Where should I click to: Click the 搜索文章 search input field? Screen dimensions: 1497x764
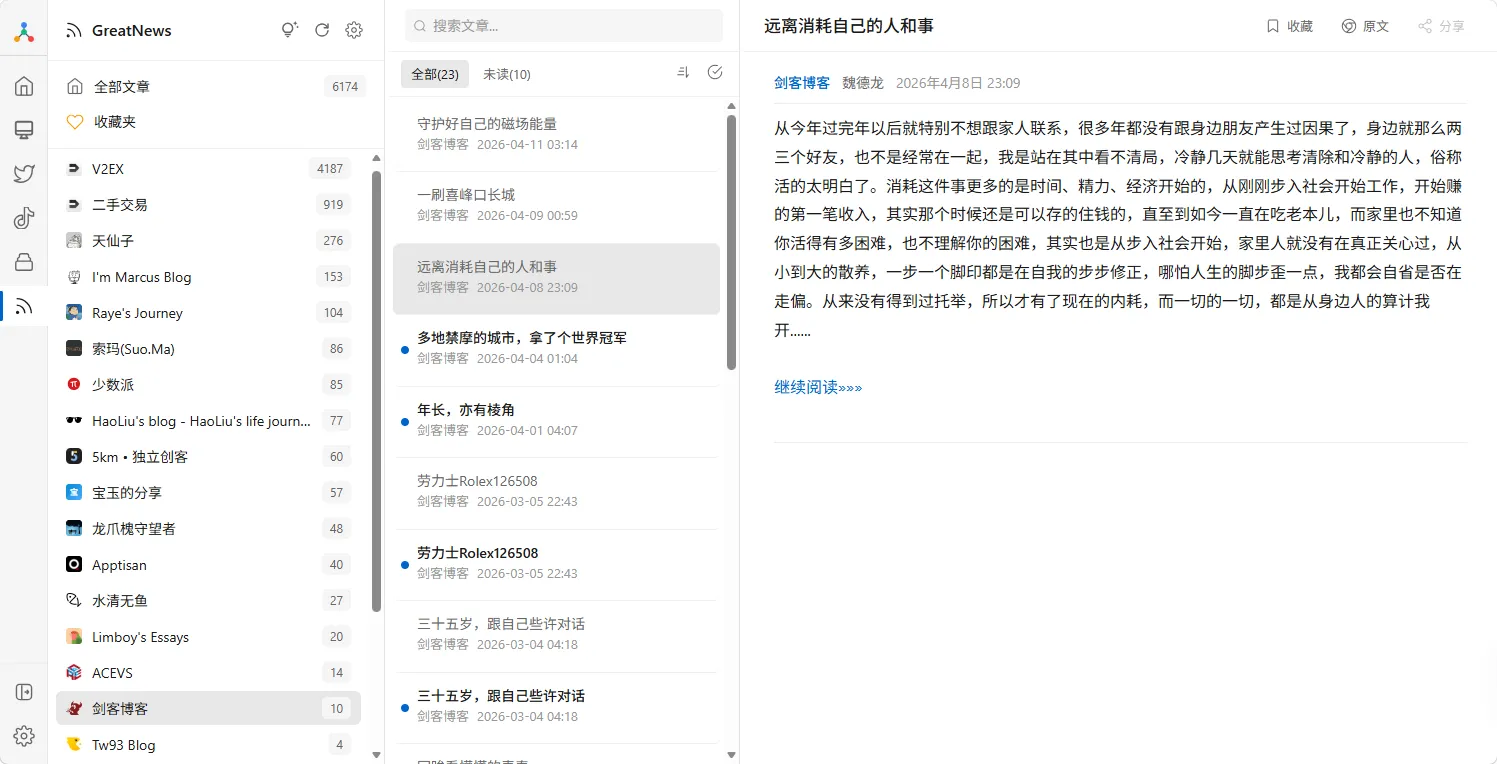coord(562,25)
